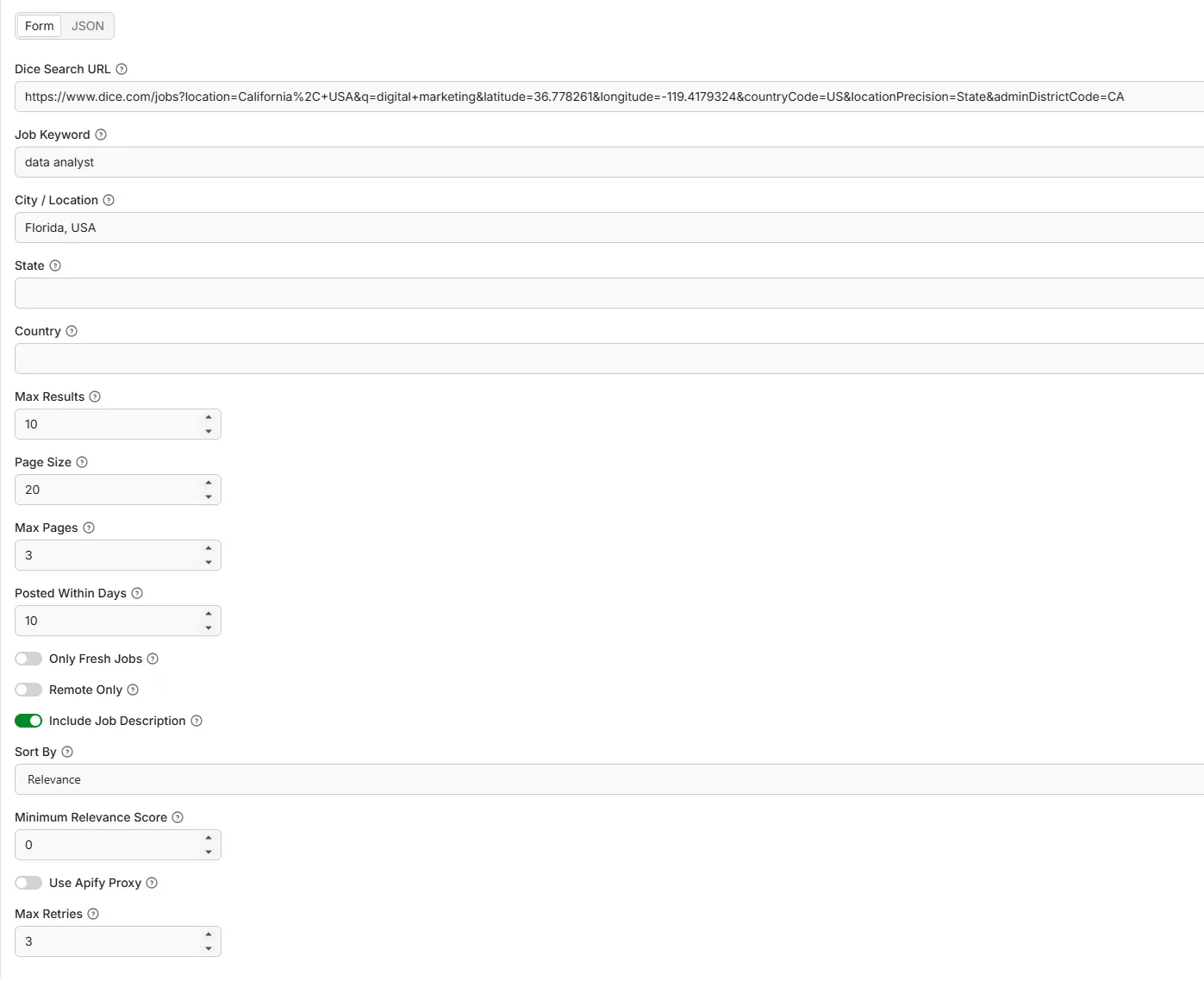Click the empty Country input field
The width and height of the screenshot is (1204, 981).
pyautogui.click(x=609, y=359)
